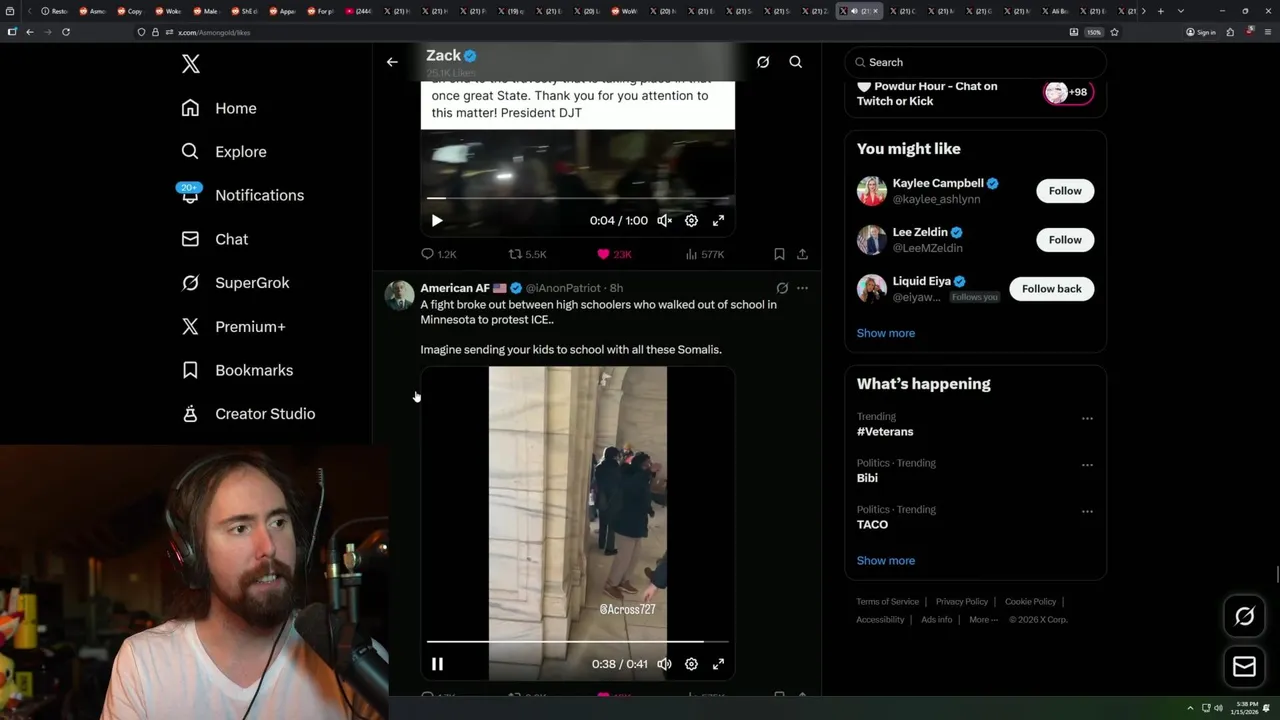Unlike the post with 23K likes
The height and width of the screenshot is (720, 1280).
(x=614, y=254)
